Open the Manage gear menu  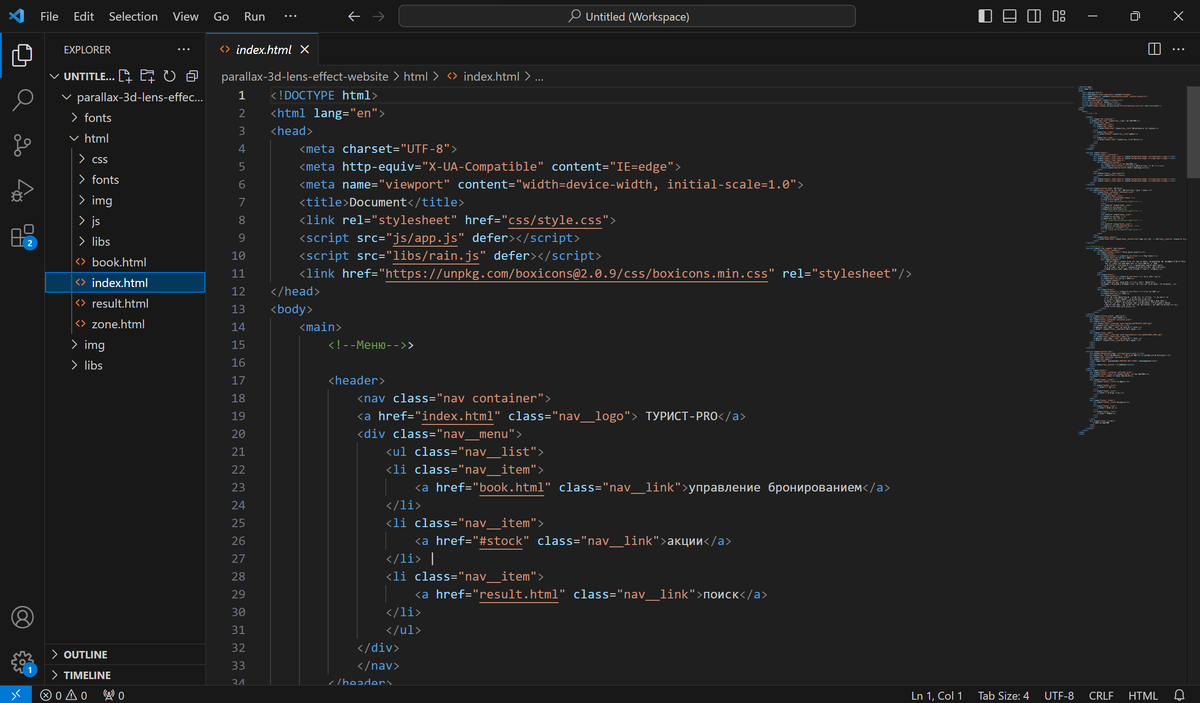click(x=22, y=661)
